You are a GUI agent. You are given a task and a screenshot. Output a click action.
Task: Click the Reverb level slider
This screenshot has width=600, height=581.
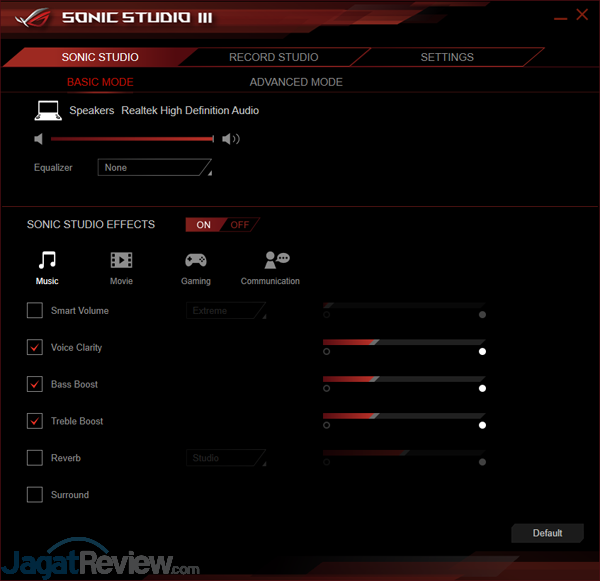coord(404,453)
